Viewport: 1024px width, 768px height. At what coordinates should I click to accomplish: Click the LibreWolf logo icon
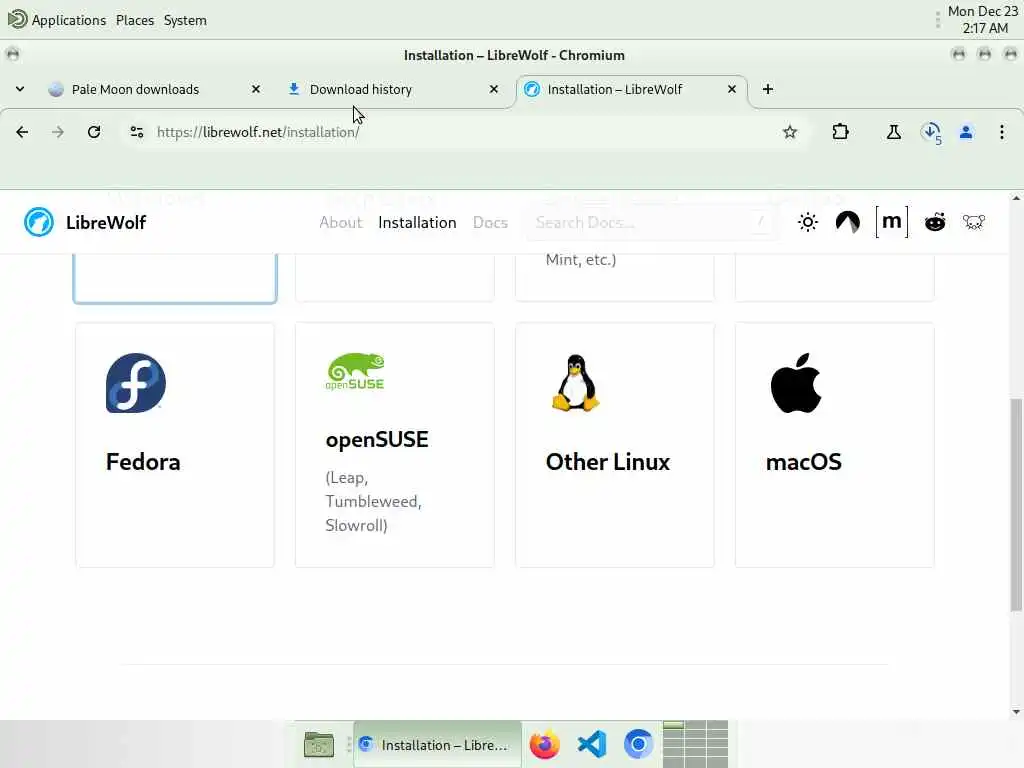39,222
